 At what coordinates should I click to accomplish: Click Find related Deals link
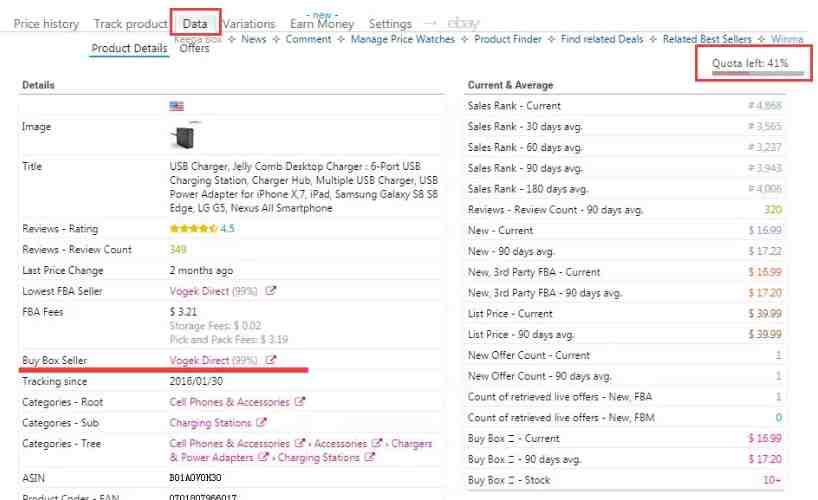(602, 39)
